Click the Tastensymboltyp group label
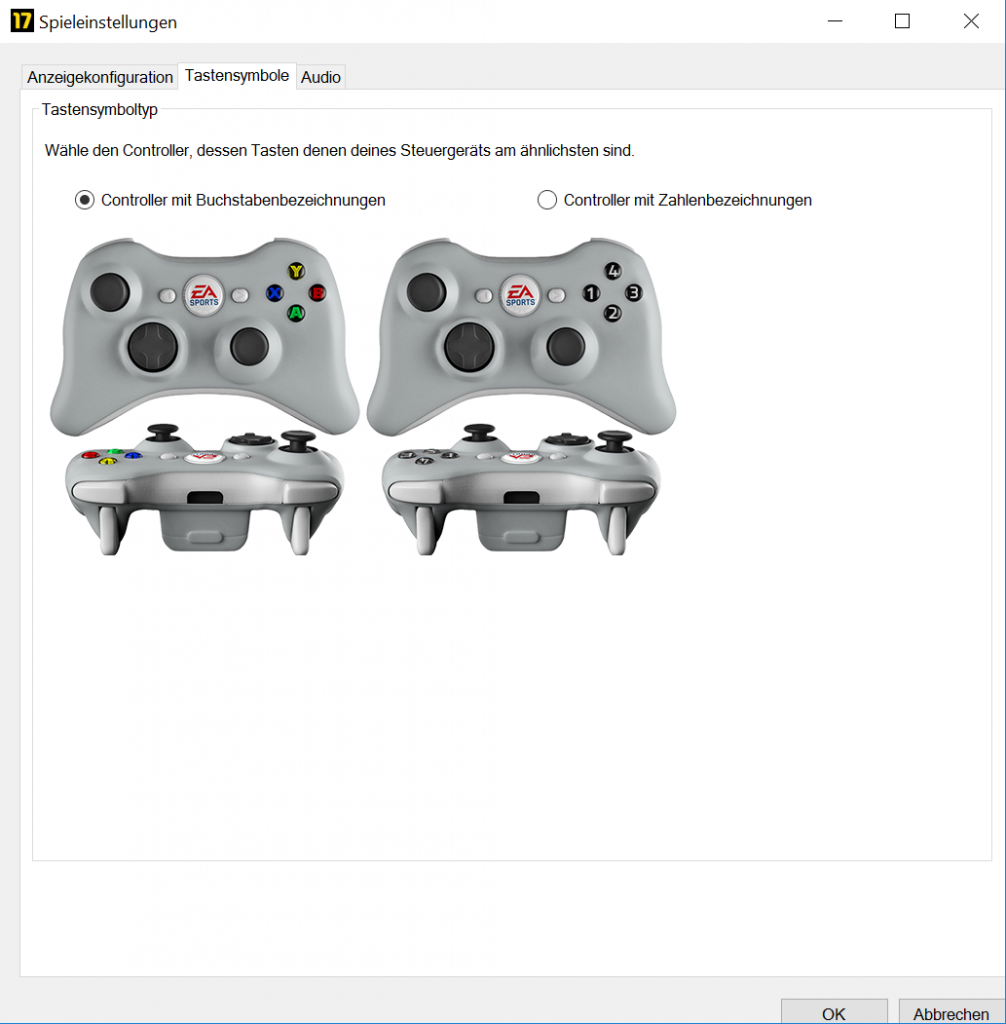Viewport: 1006px width, 1024px height. 99,109
